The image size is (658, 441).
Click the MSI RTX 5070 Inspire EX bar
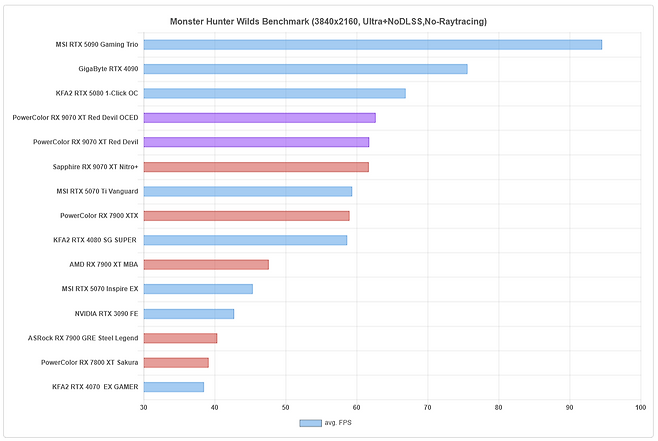198,289
